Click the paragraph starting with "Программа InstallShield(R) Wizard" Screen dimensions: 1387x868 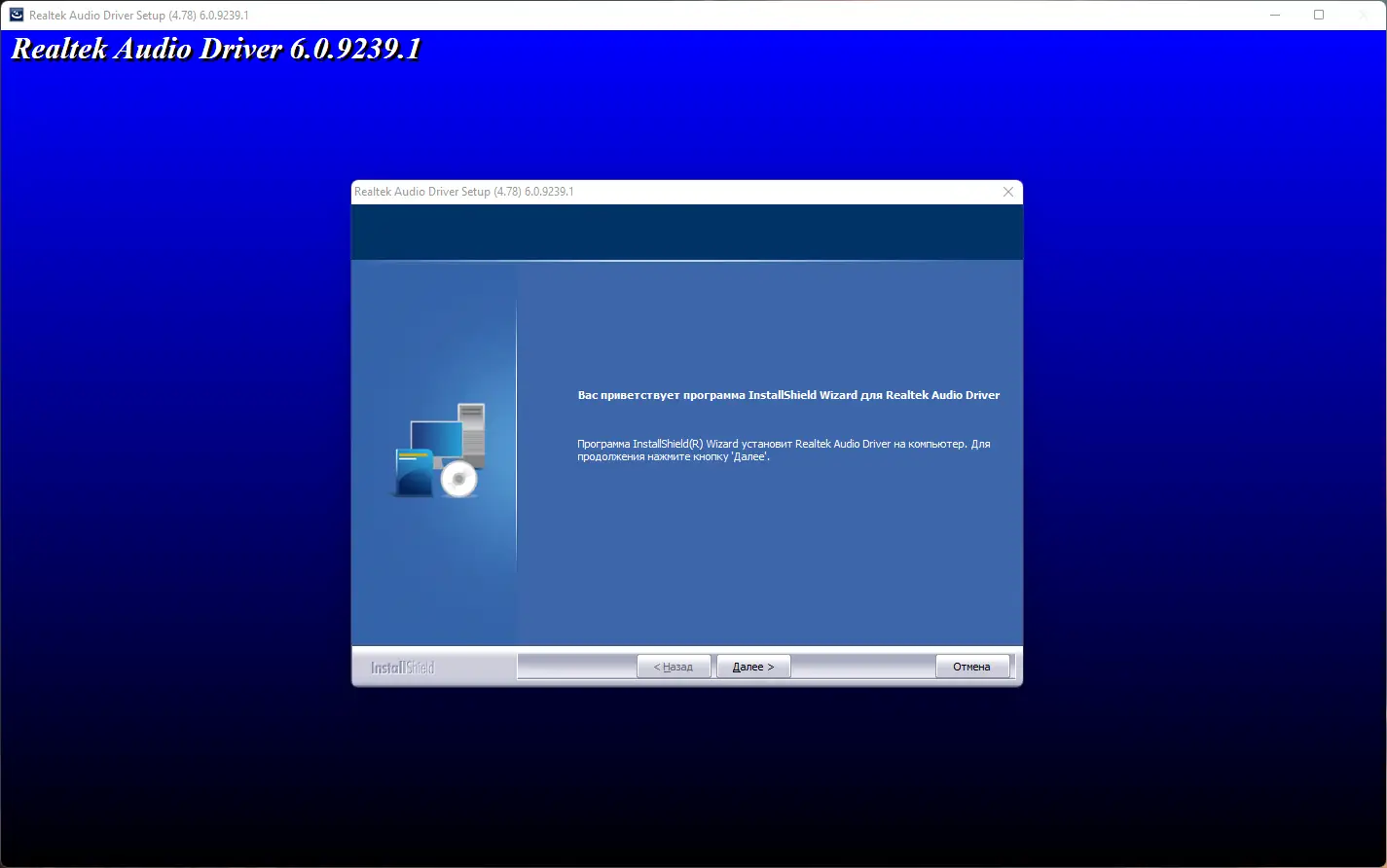tap(784, 450)
